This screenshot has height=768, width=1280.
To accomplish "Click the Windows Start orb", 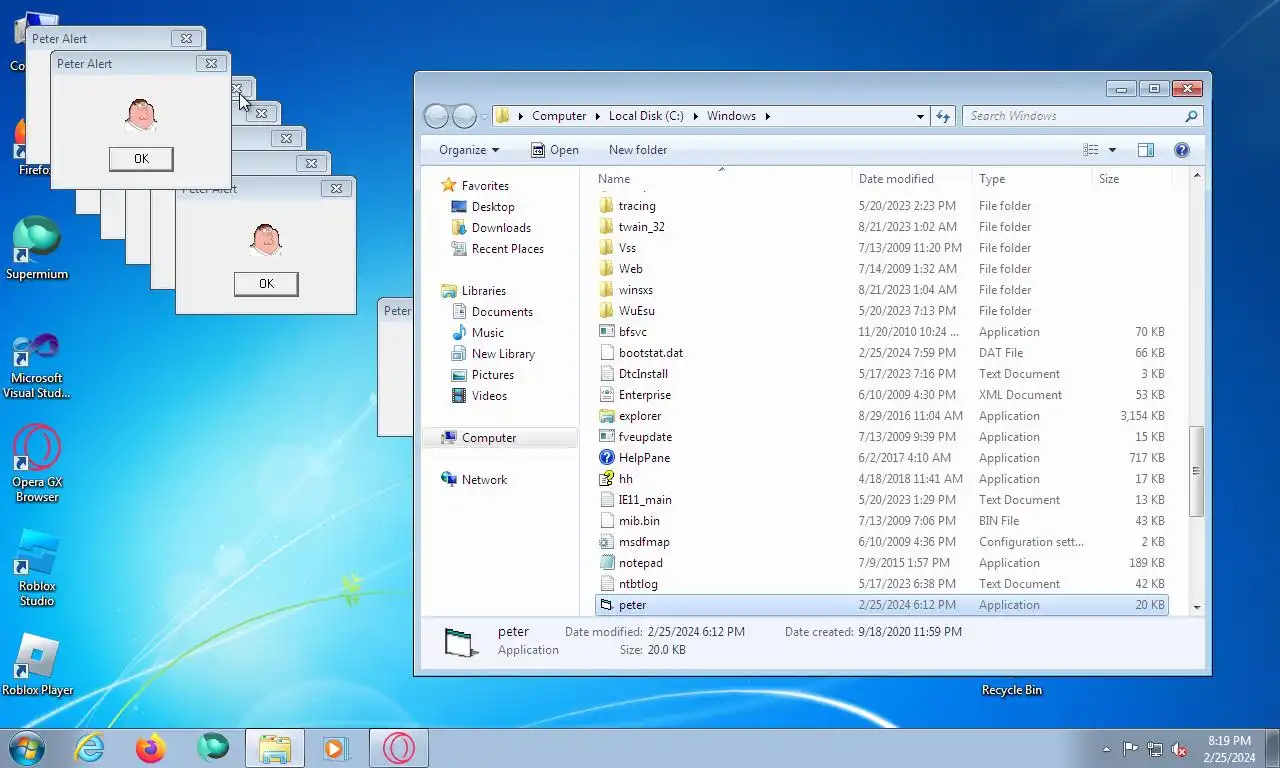I will click(x=27, y=748).
